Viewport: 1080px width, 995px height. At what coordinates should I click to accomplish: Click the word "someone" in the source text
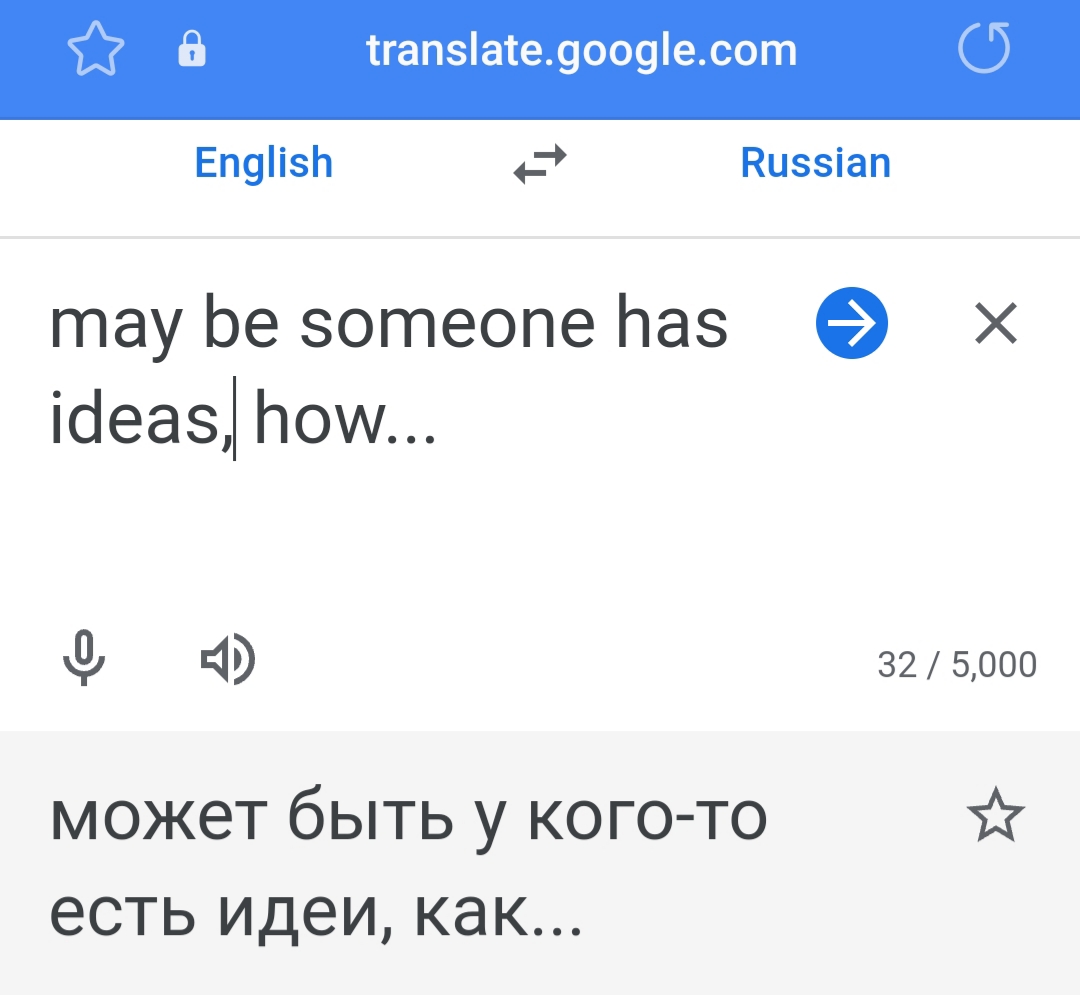click(447, 324)
